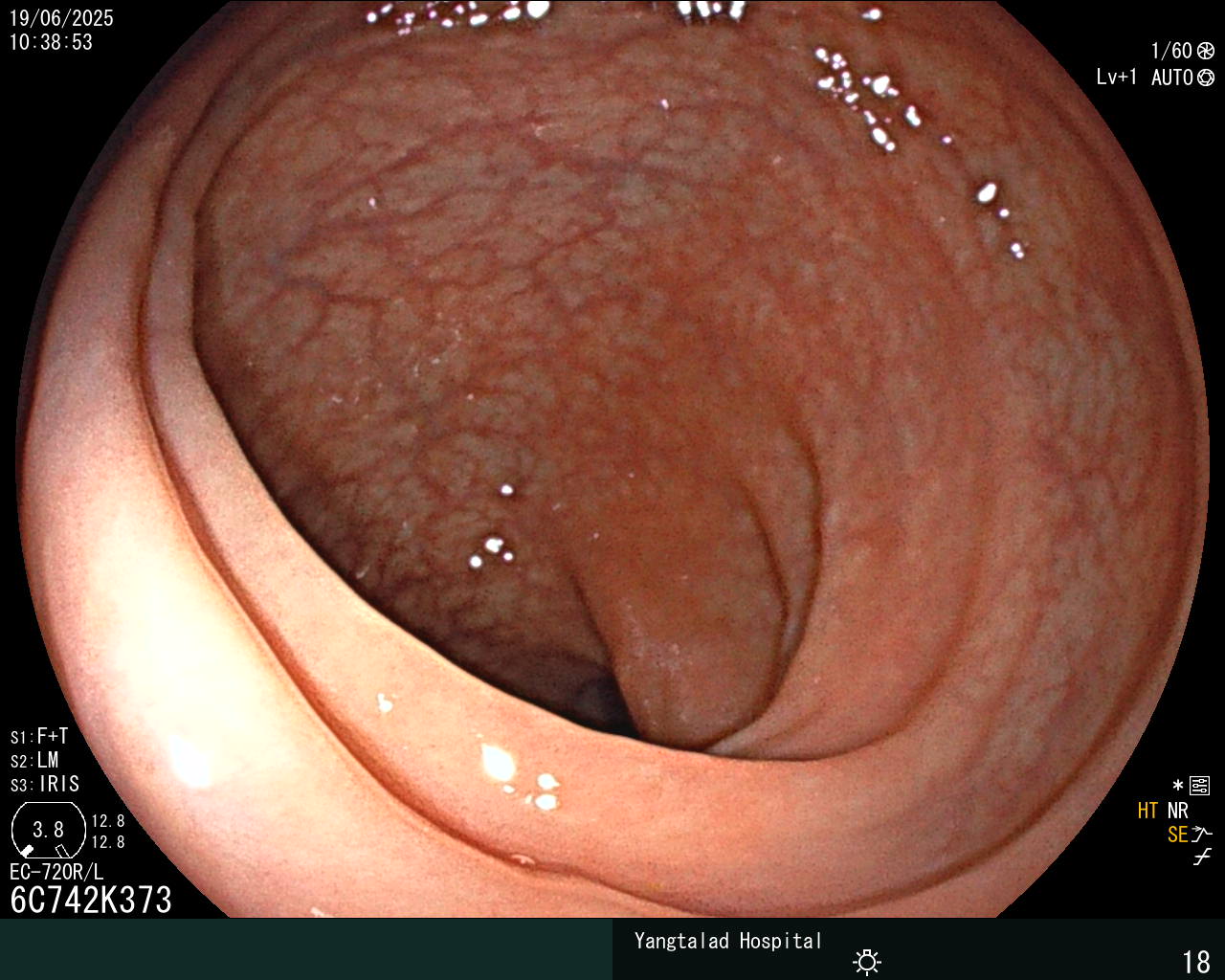The image size is (1225, 980).
Task: Click the upper 12.8 diameter value
Action: click(108, 821)
